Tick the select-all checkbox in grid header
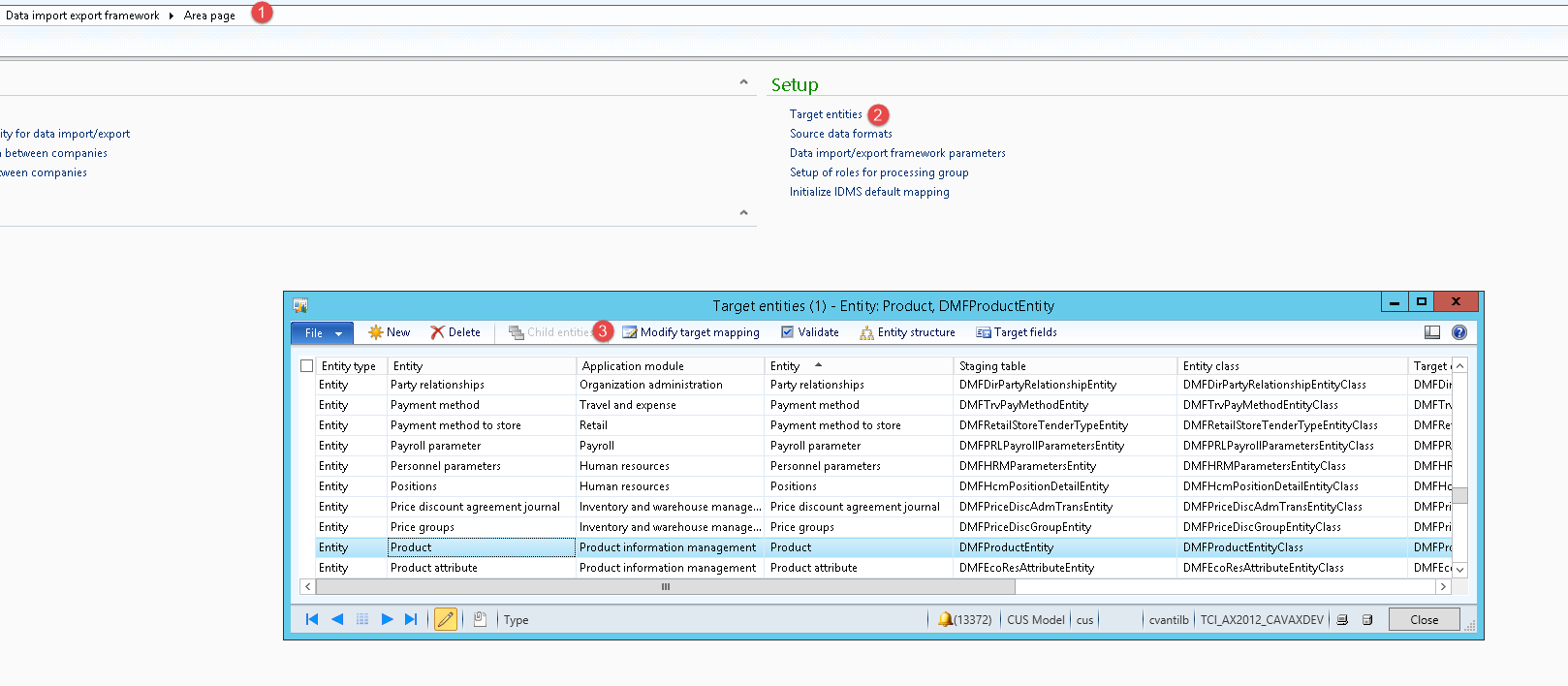Viewport: 1568px width, 686px height. [x=307, y=366]
